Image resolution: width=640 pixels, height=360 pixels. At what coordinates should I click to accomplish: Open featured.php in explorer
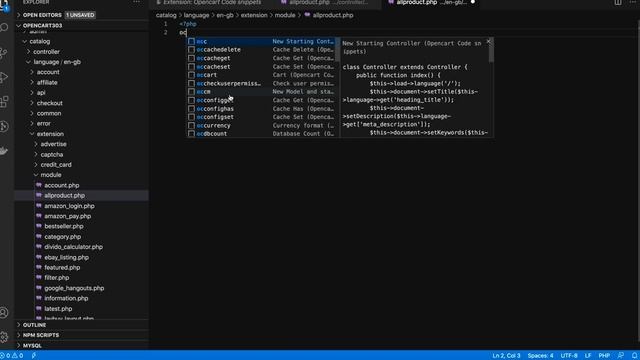click(62, 268)
